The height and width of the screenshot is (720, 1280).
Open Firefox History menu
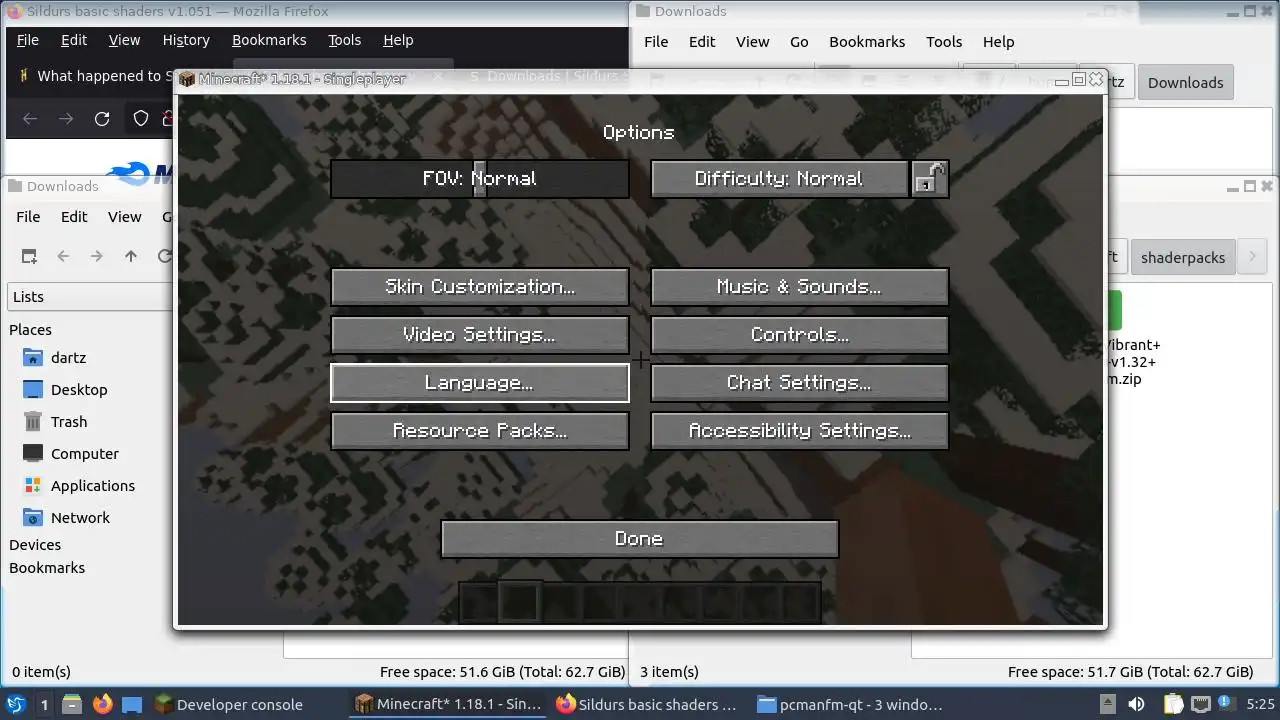186,40
